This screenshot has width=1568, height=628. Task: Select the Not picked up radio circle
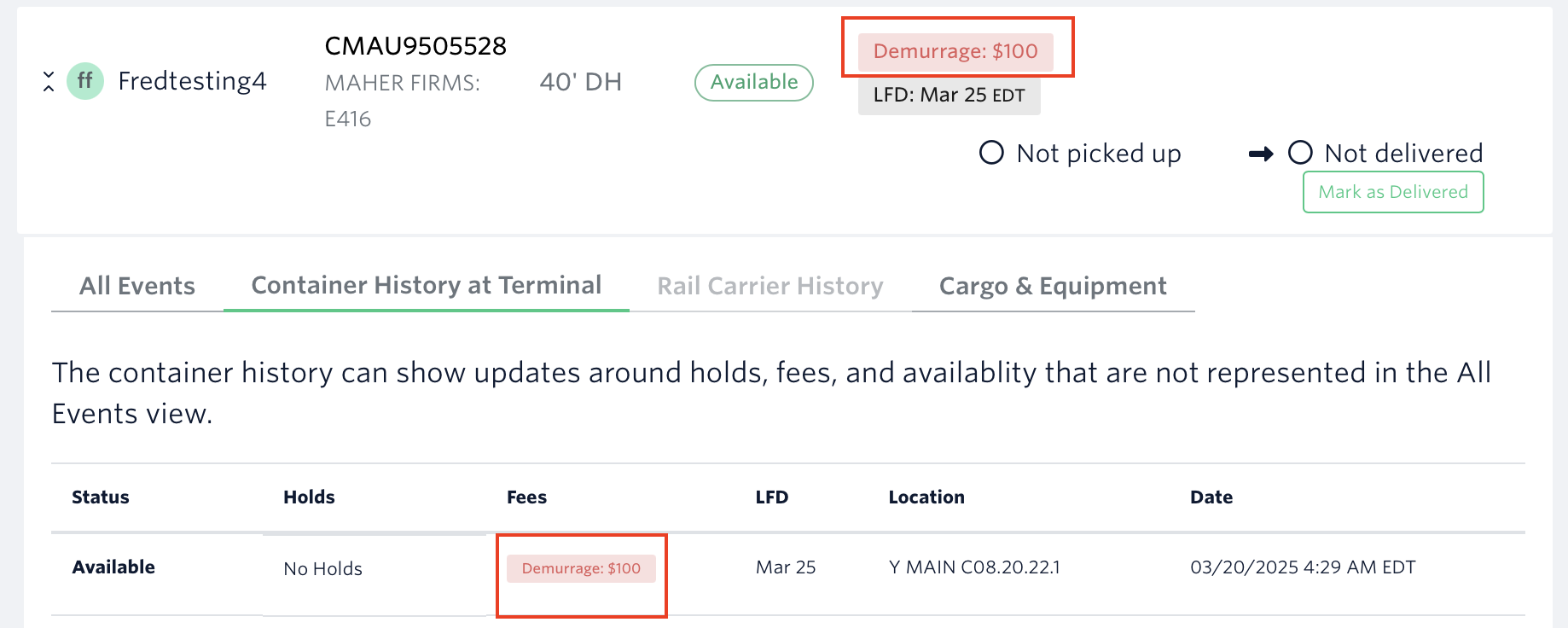(x=991, y=153)
